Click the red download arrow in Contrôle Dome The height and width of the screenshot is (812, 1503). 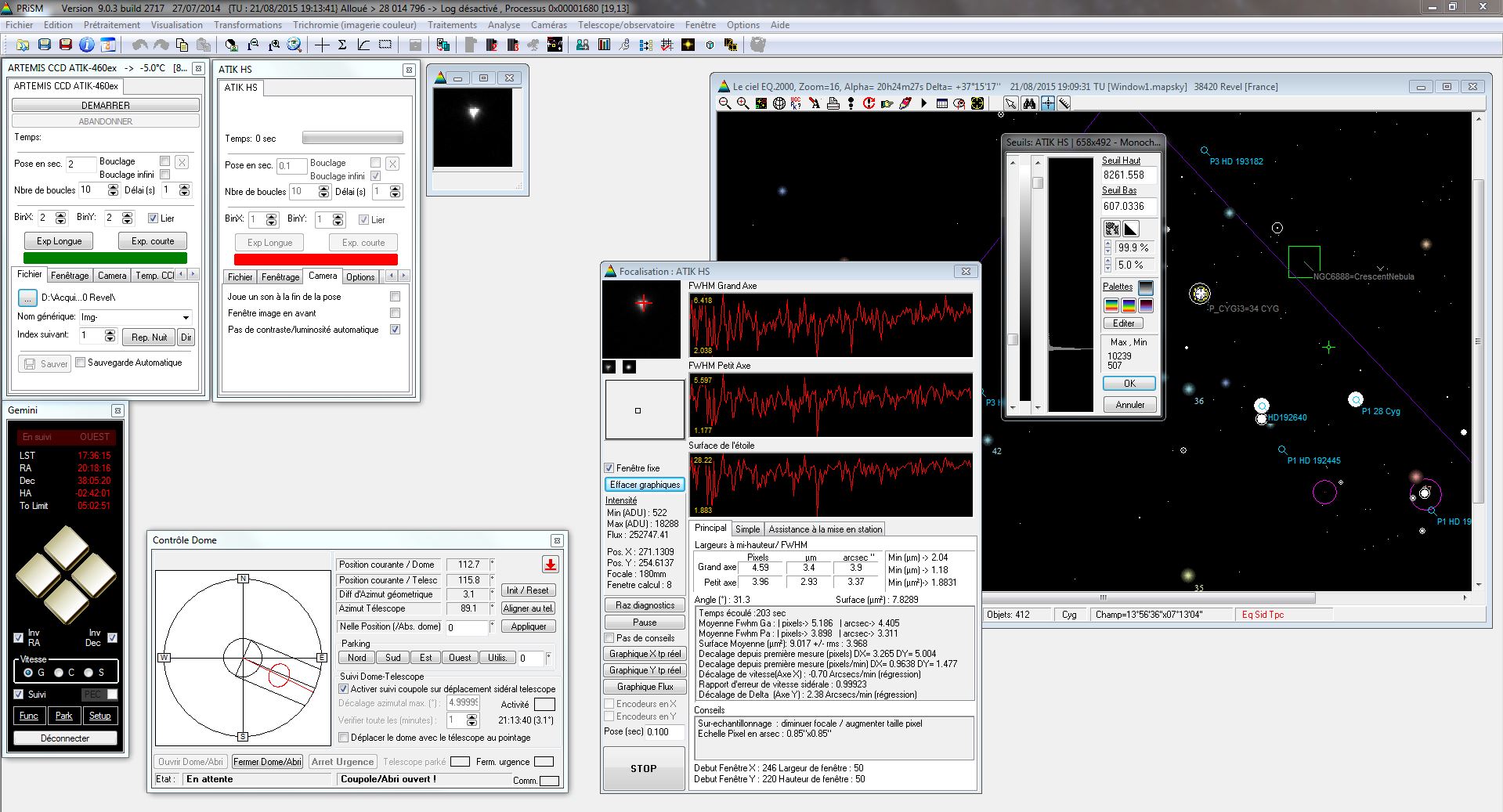coord(550,565)
